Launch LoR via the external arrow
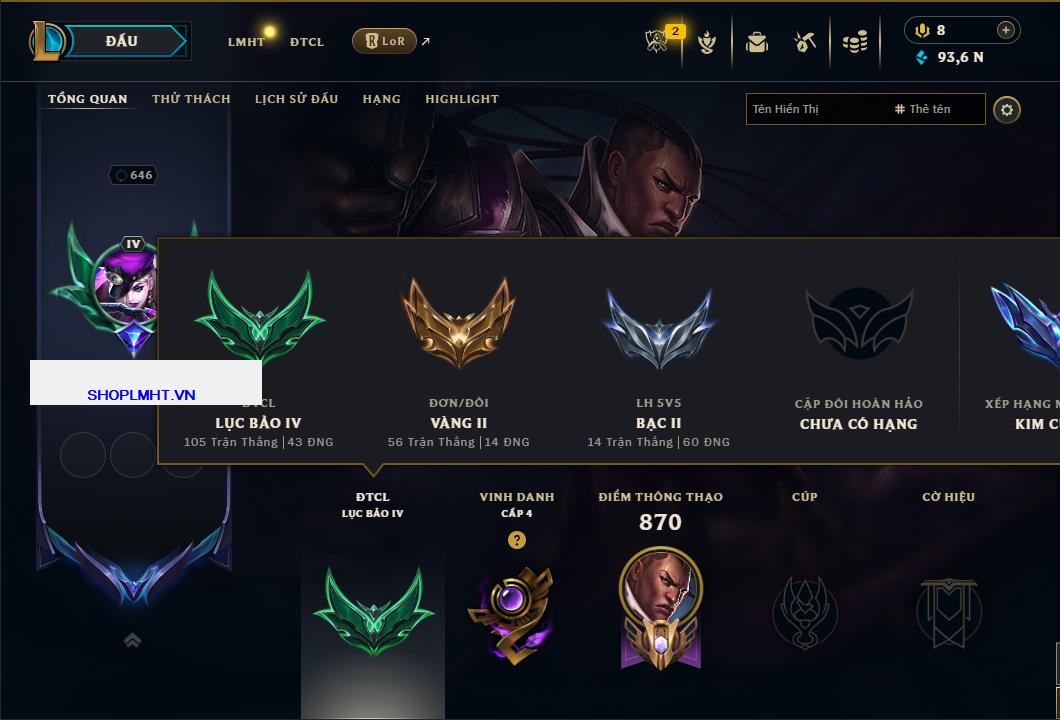Viewport: 1060px width, 720px height. point(425,41)
